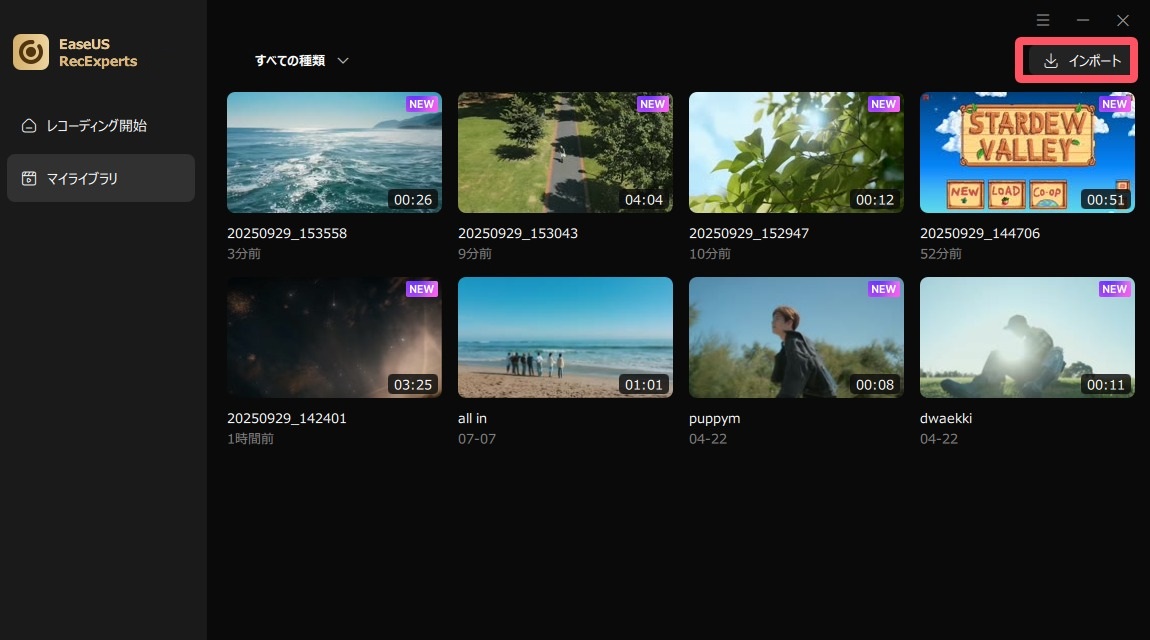
Task: Open the Stardew Valley recording thumbnail
Action: click(x=1027, y=152)
